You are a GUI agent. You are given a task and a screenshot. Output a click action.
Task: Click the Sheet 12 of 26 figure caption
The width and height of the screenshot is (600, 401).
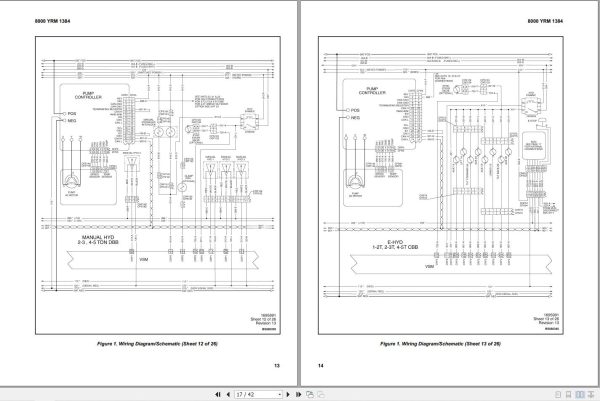[157, 344]
